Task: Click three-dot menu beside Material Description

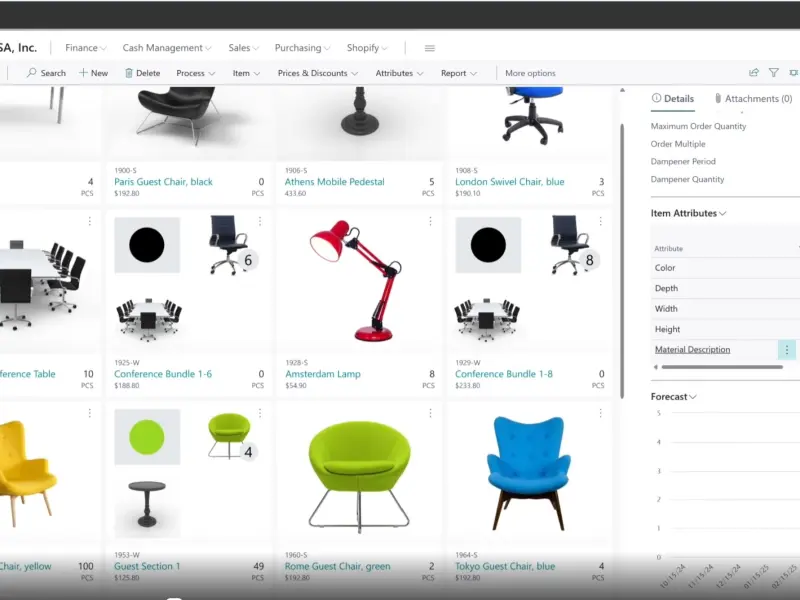Action: [787, 350]
